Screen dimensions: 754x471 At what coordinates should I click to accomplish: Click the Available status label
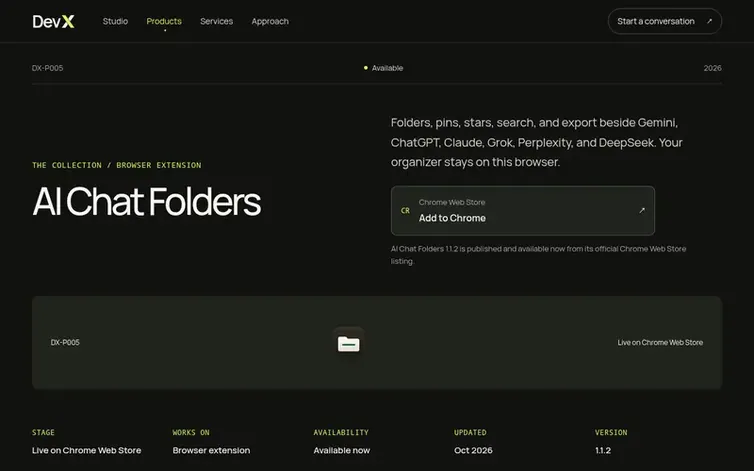(x=387, y=68)
